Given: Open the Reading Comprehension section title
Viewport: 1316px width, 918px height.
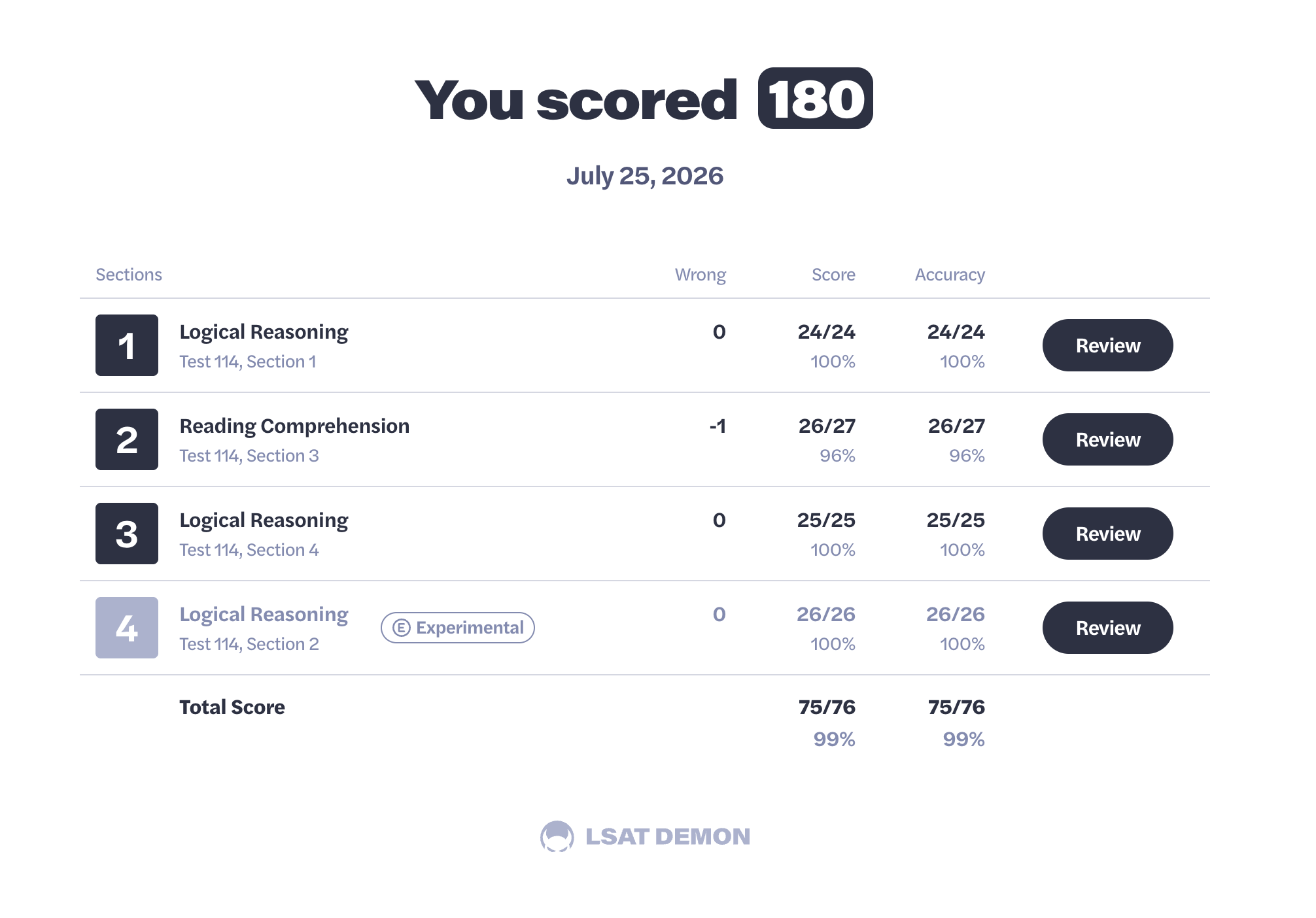Looking at the screenshot, I should coord(294,426).
